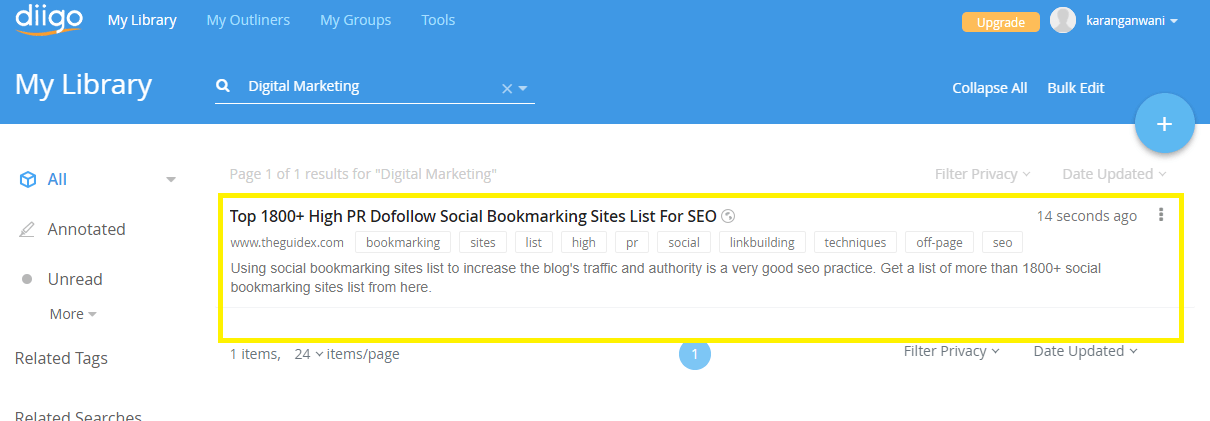Image resolution: width=1210 pixels, height=421 pixels.
Task: Expand the search options dropdown arrow
Action: (523, 88)
